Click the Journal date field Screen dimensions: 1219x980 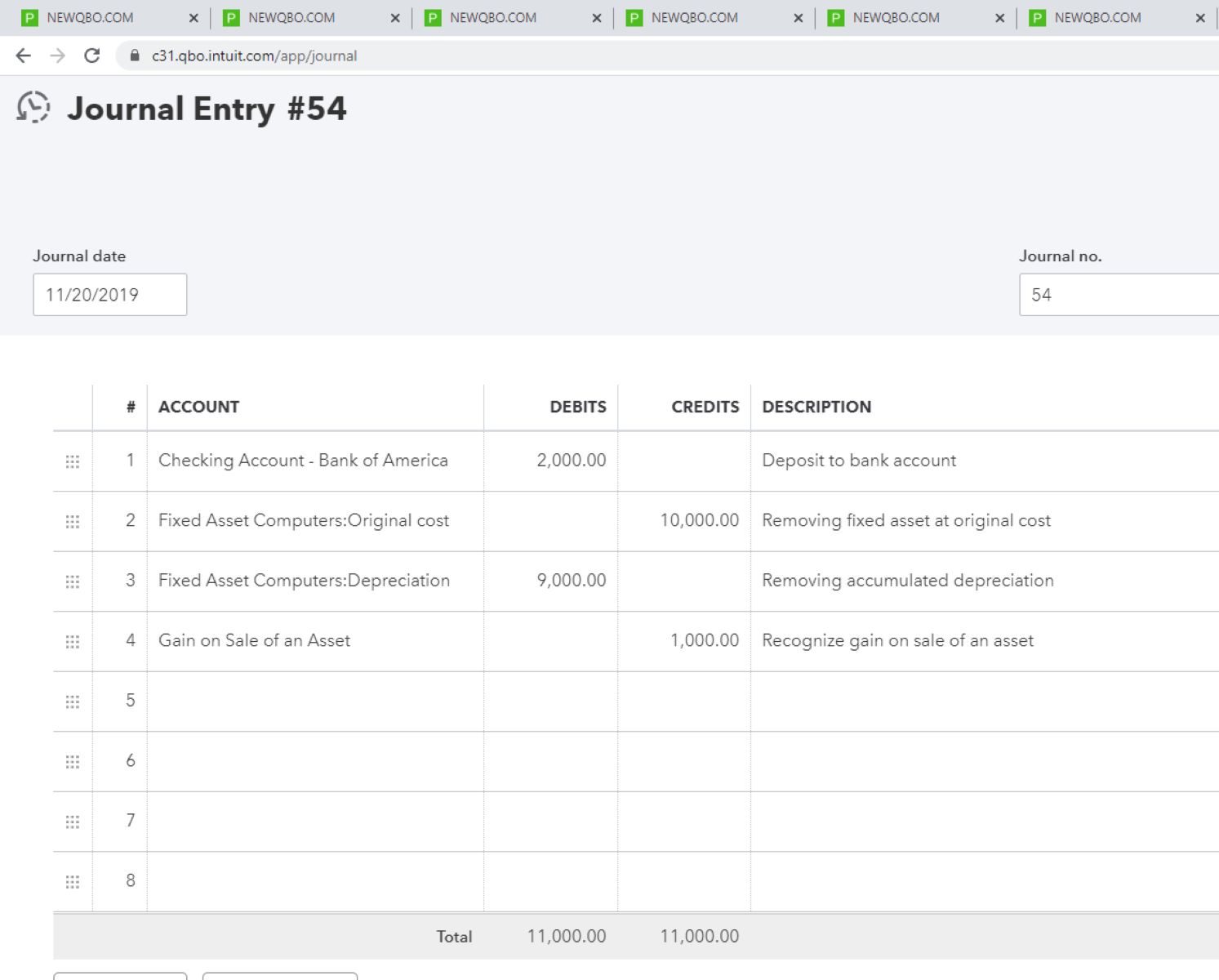[x=109, y=295]
